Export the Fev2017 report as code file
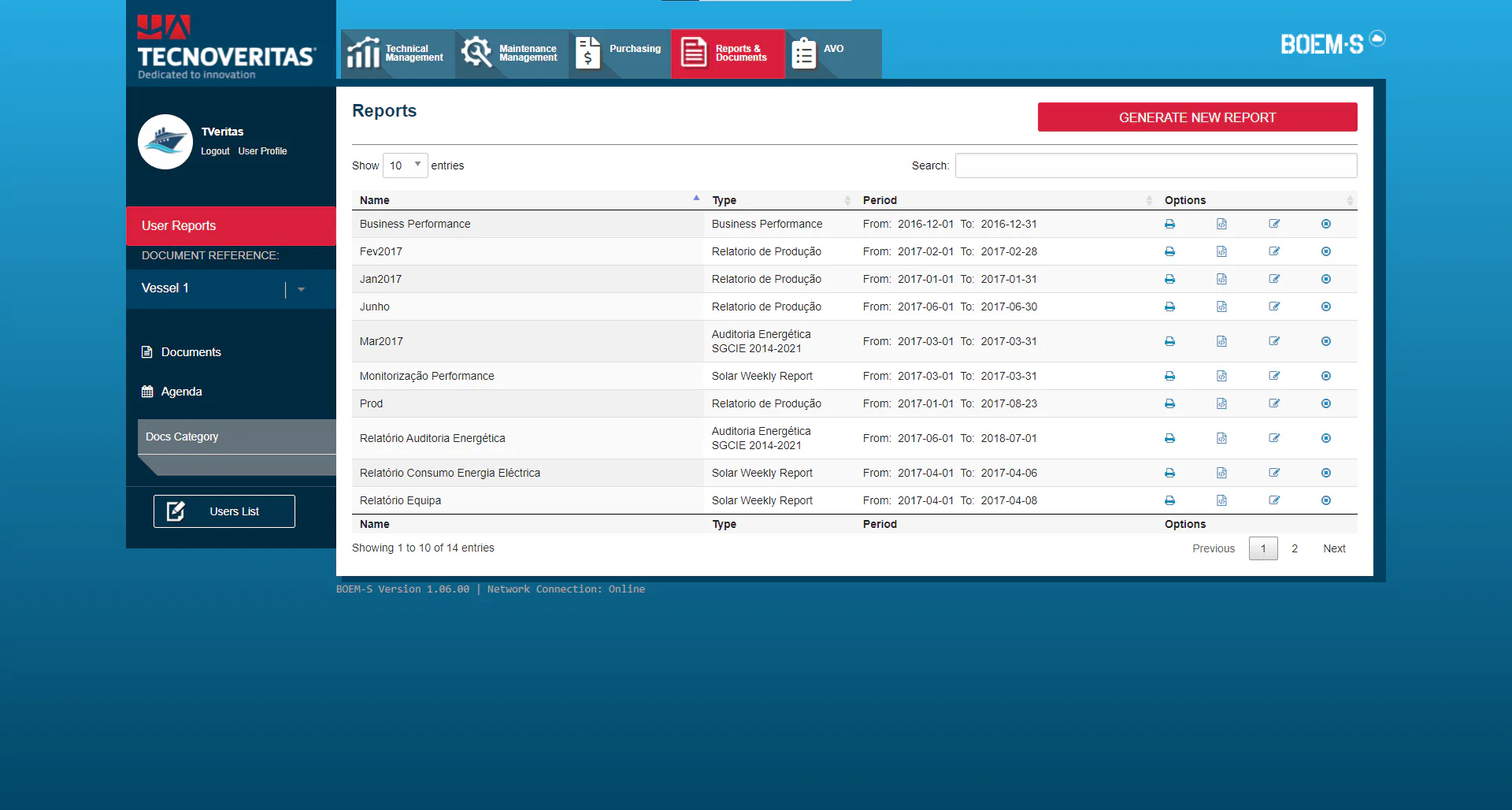Viewport: 1512px width, 810px height. (1221, 251)
